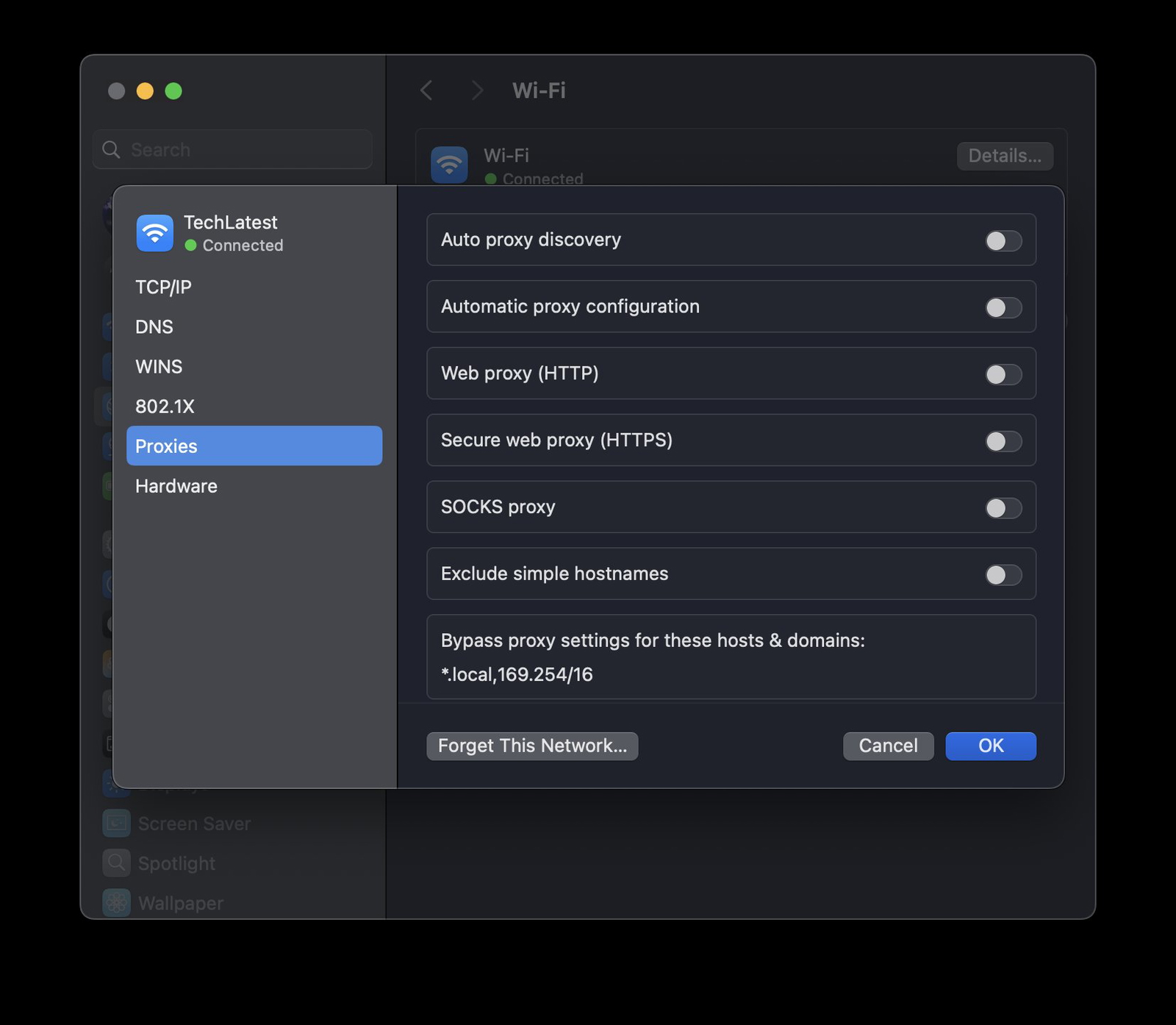This screenshot has height=1025, width=1176.
Task: Open Spotlight settings from the sidebar icon
Action: point(115,863)
